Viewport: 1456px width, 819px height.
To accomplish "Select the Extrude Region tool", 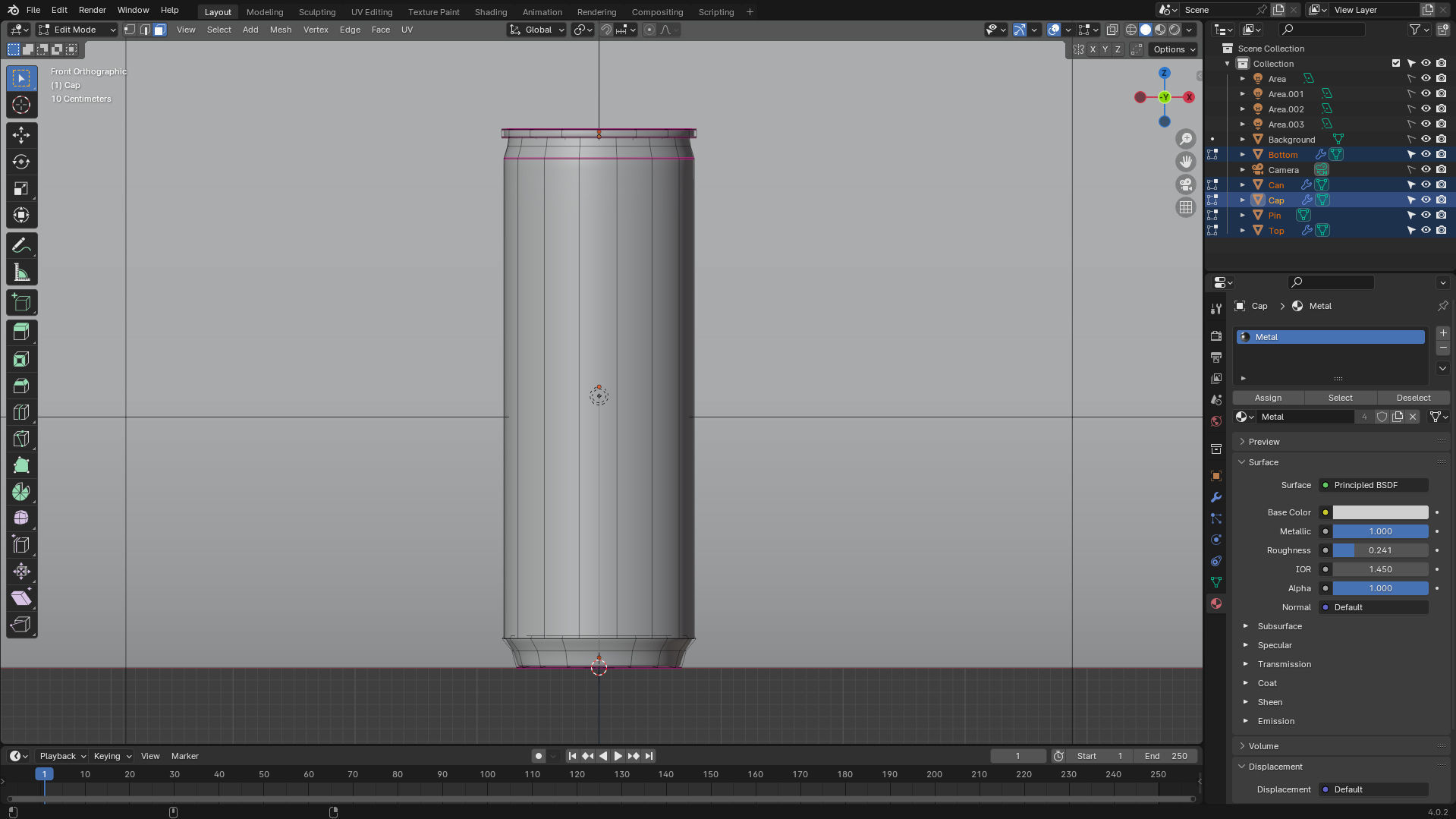I will (x=21, y=332).
